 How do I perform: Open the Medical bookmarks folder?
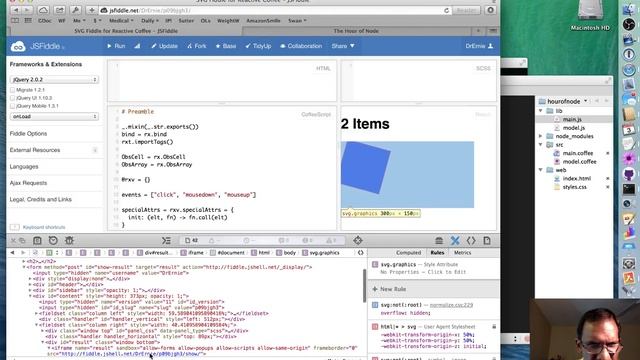point(121,20)
